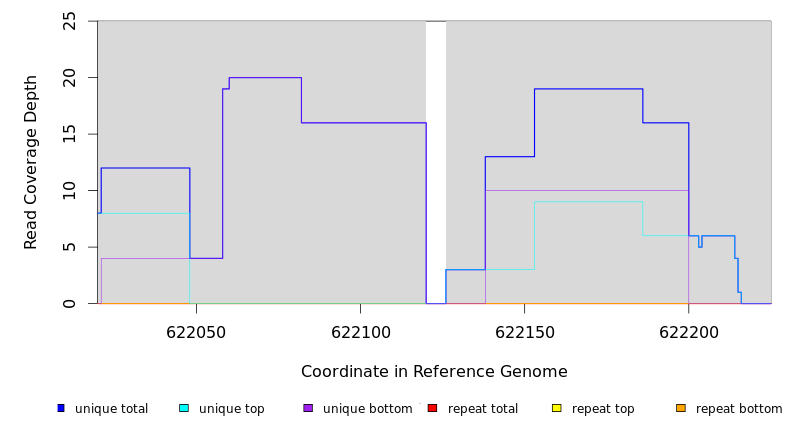Click the cyan unique top legend swatch
The image size is (792, 432).
click(184, 408)
